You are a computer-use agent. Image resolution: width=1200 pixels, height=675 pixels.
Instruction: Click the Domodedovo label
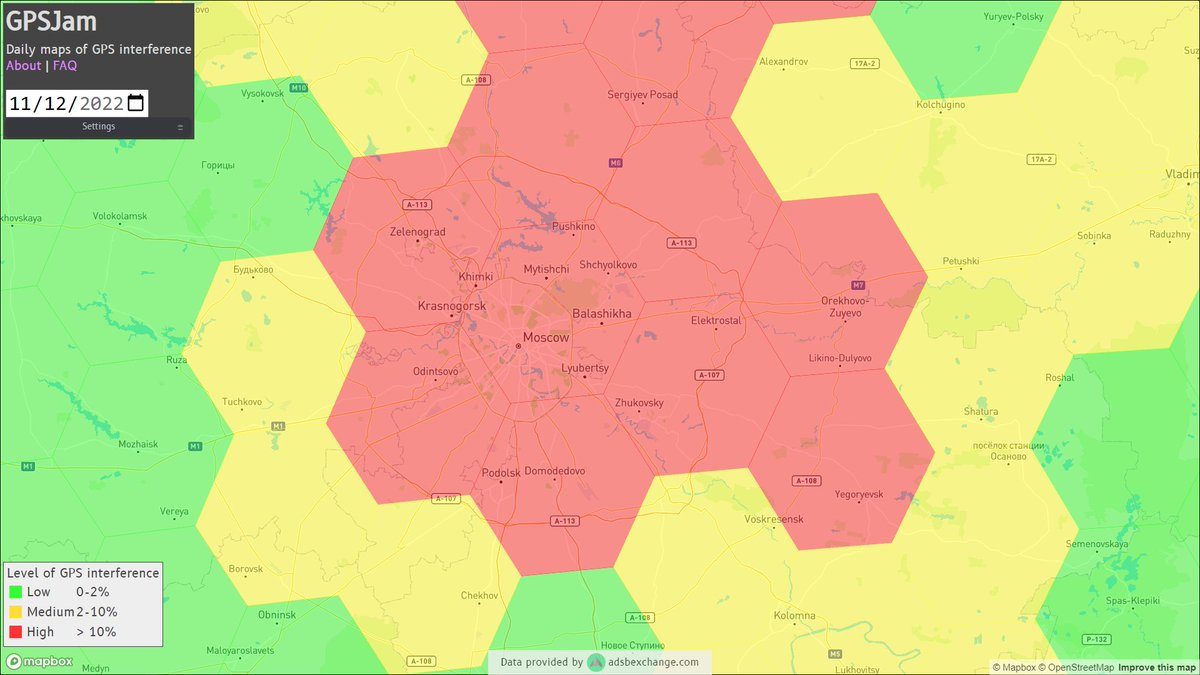click(x=555, y=471)
